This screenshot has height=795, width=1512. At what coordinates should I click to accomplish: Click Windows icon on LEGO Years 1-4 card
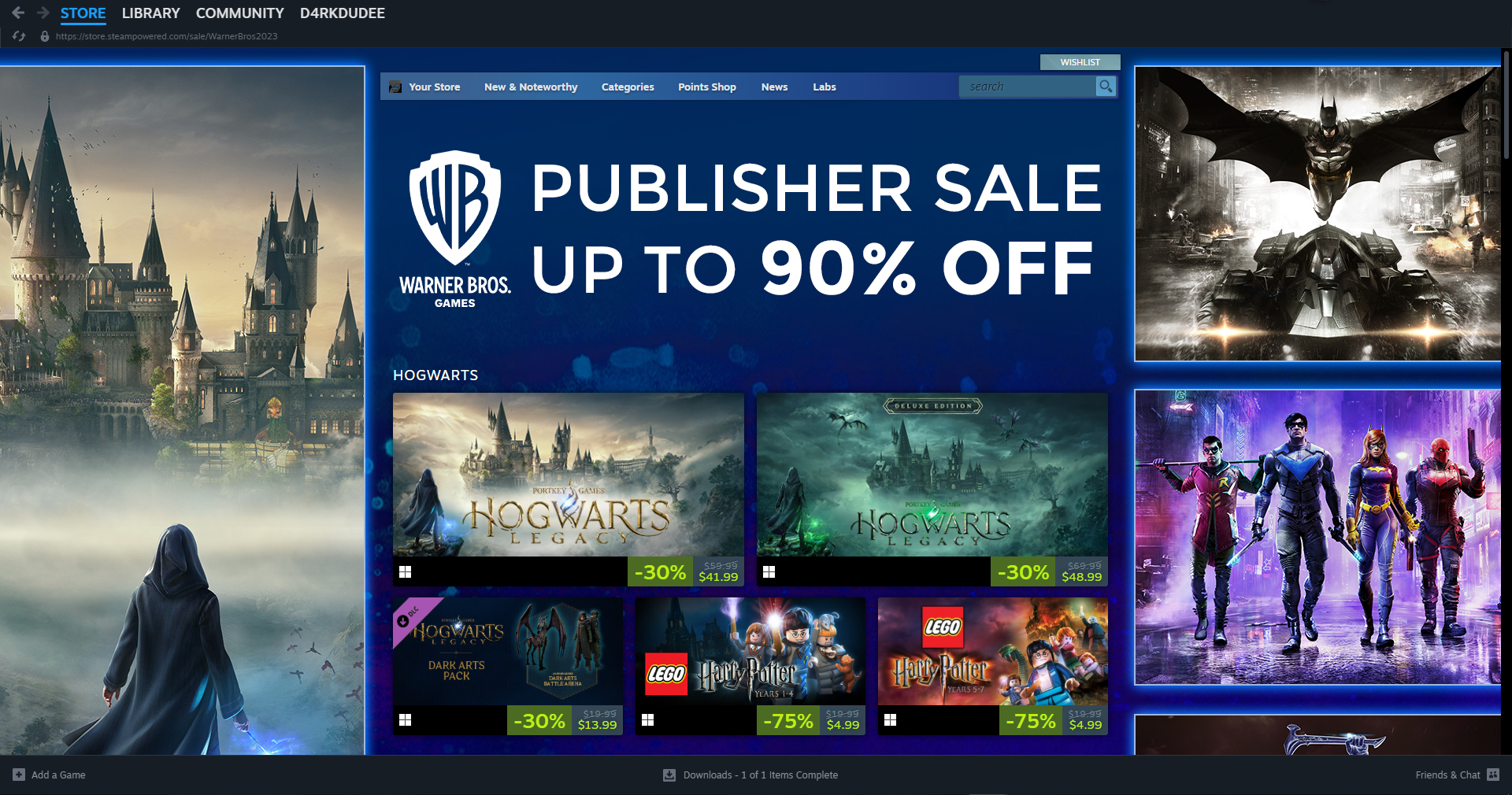pyautogui.click(x=647, y=720)
